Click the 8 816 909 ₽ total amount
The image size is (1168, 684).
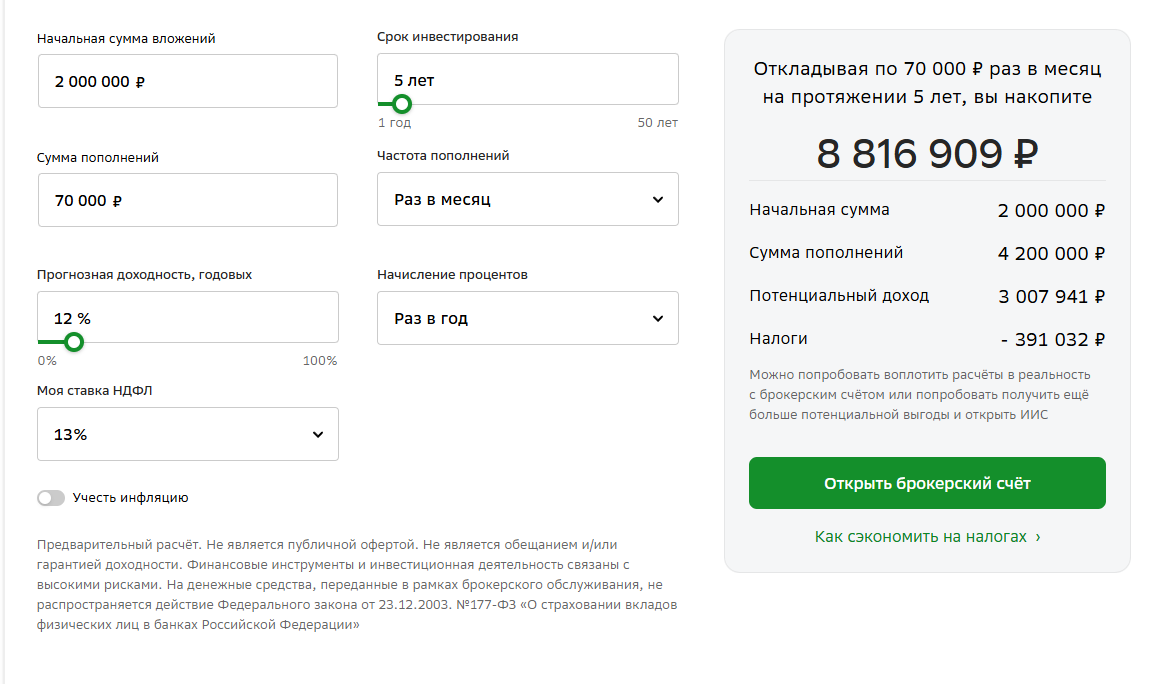(927, 154)
